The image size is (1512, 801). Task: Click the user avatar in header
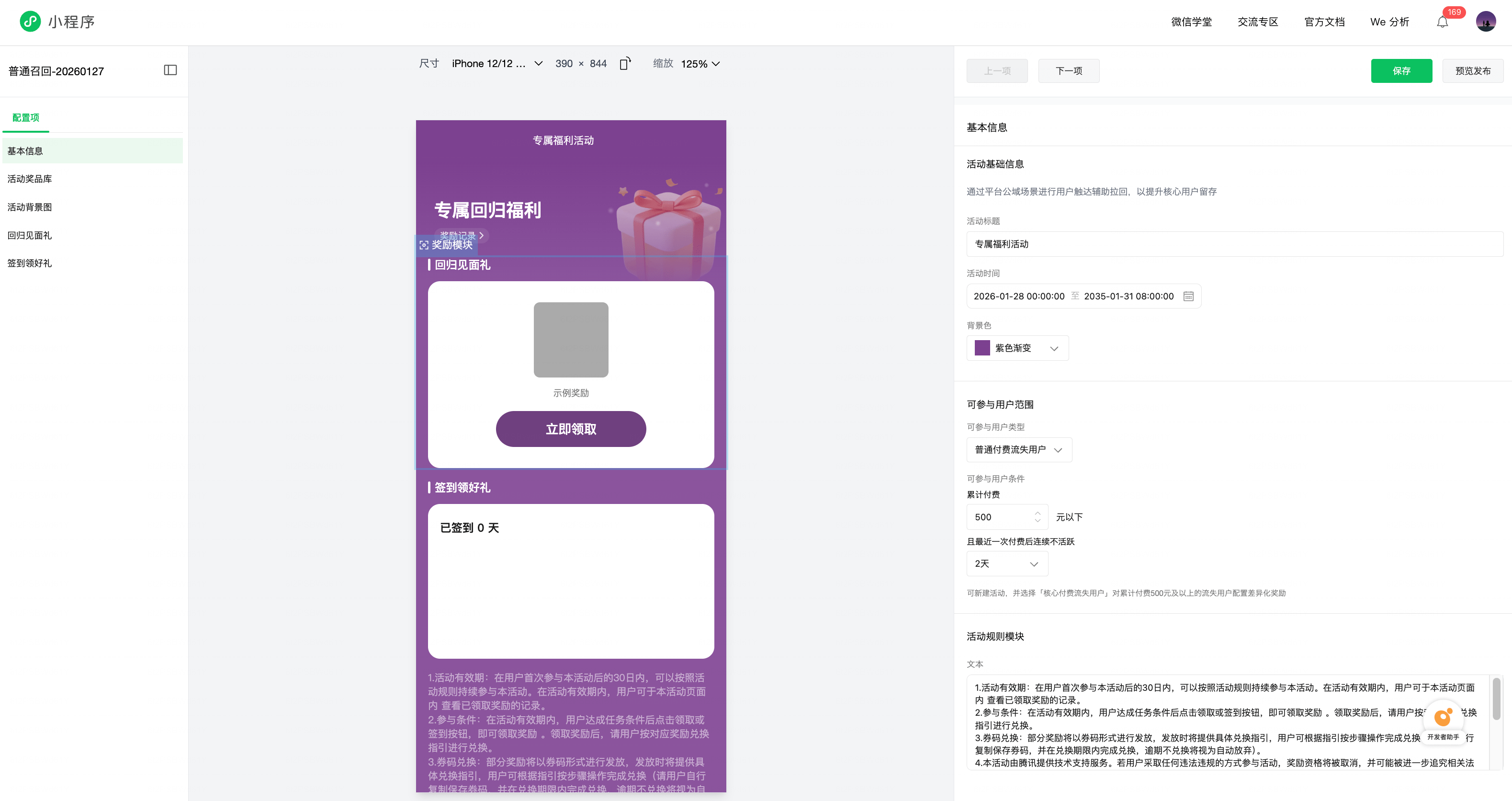point(1486,23)
